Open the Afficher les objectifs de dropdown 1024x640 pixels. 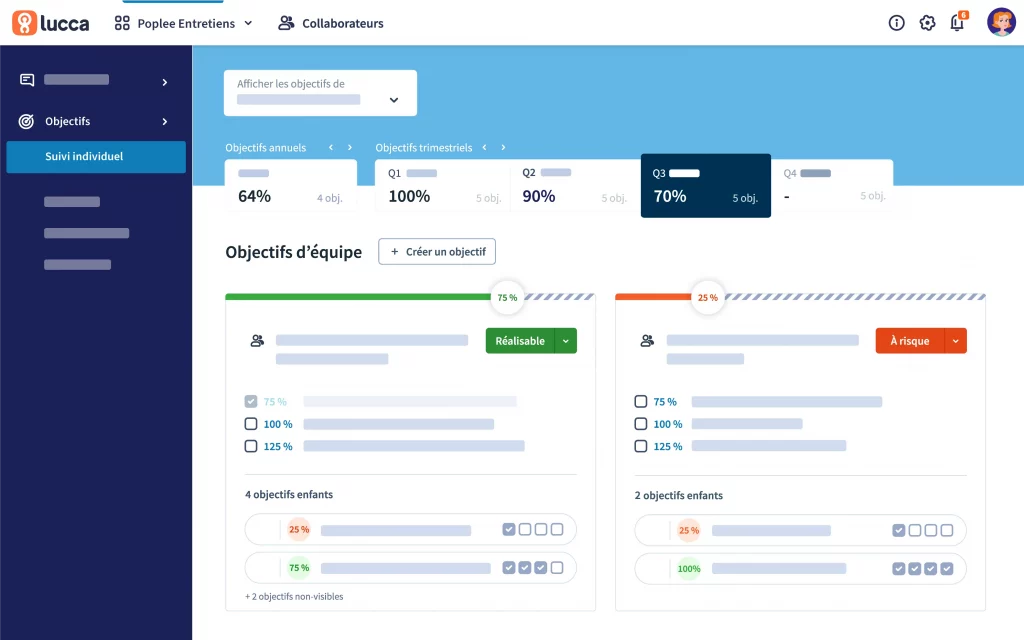pyautogui.click(x=320, y=93)
